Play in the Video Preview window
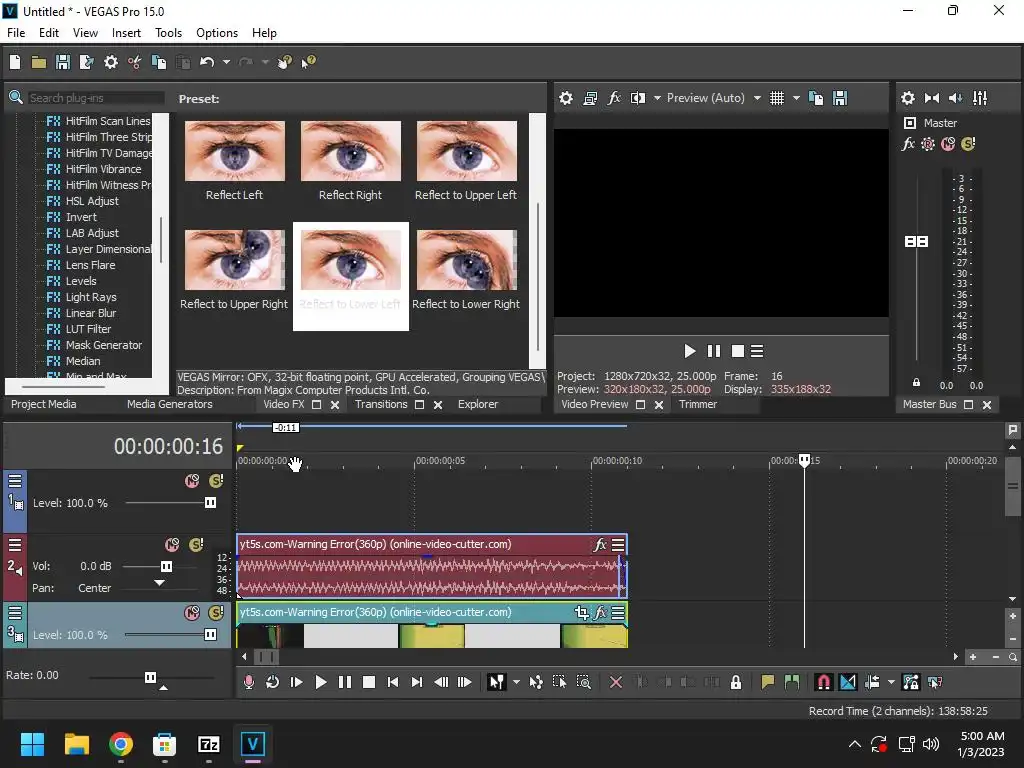The width and height of the screenshot is (1024, 768). coord(689,351)
